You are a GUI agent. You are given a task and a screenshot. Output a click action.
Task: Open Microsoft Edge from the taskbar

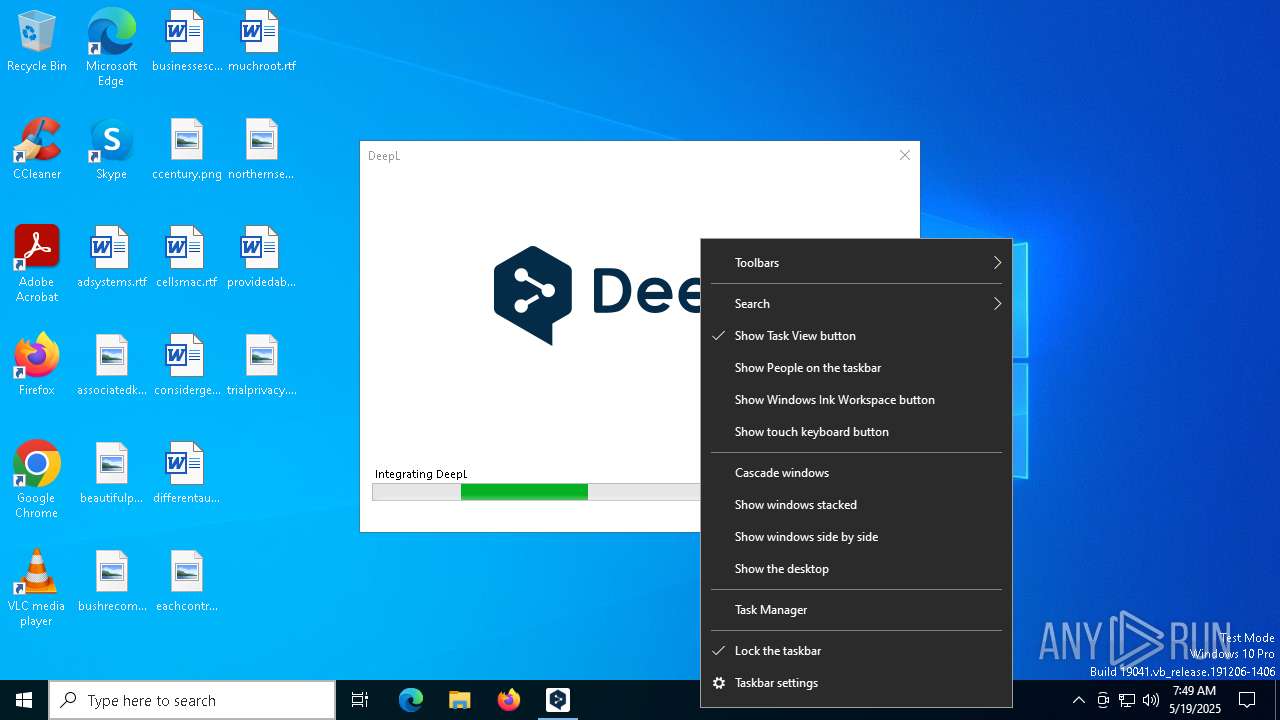(x=411, y=700)
